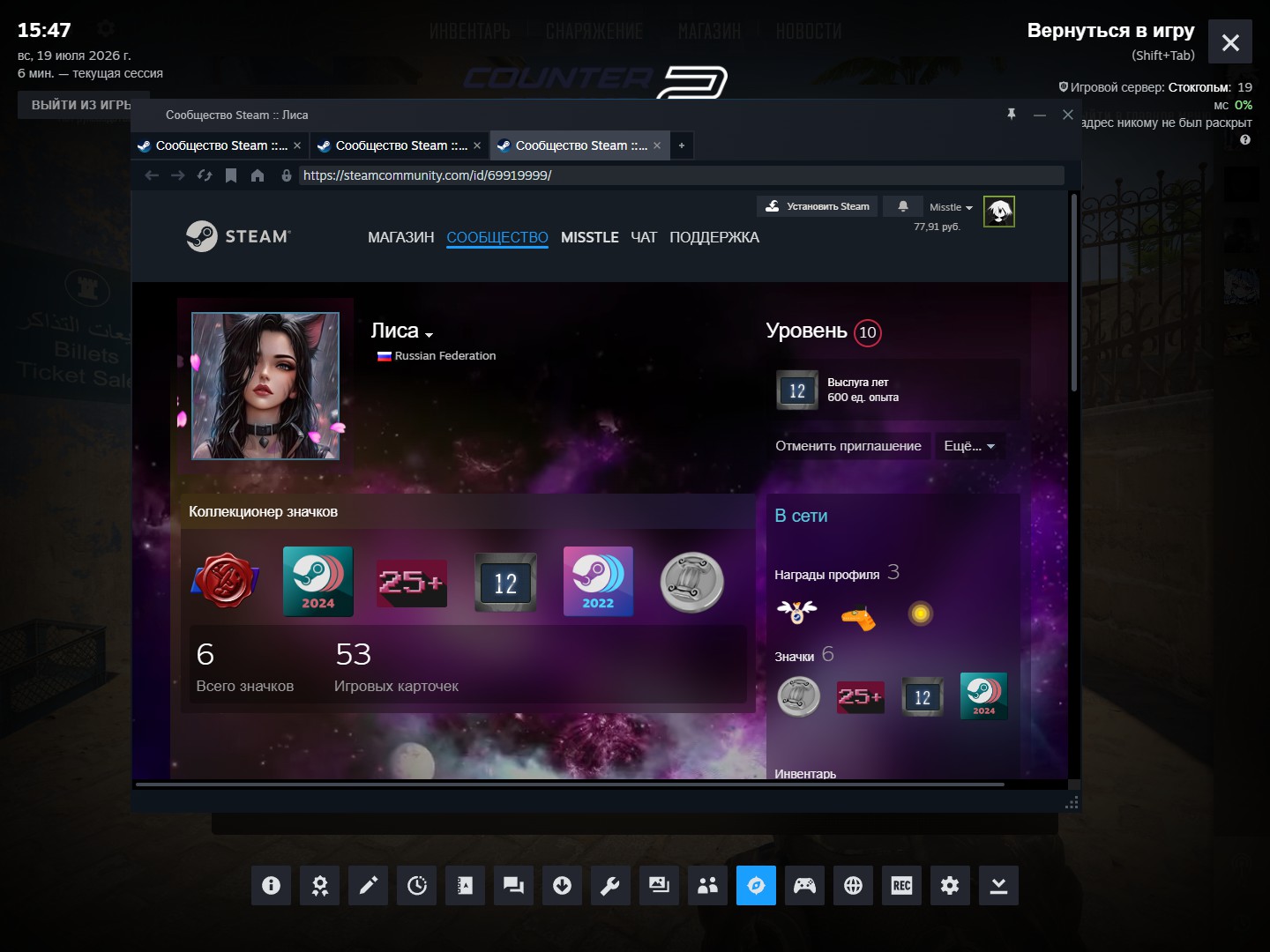Click the 6 Всего значков stat

tap(244, 666)
